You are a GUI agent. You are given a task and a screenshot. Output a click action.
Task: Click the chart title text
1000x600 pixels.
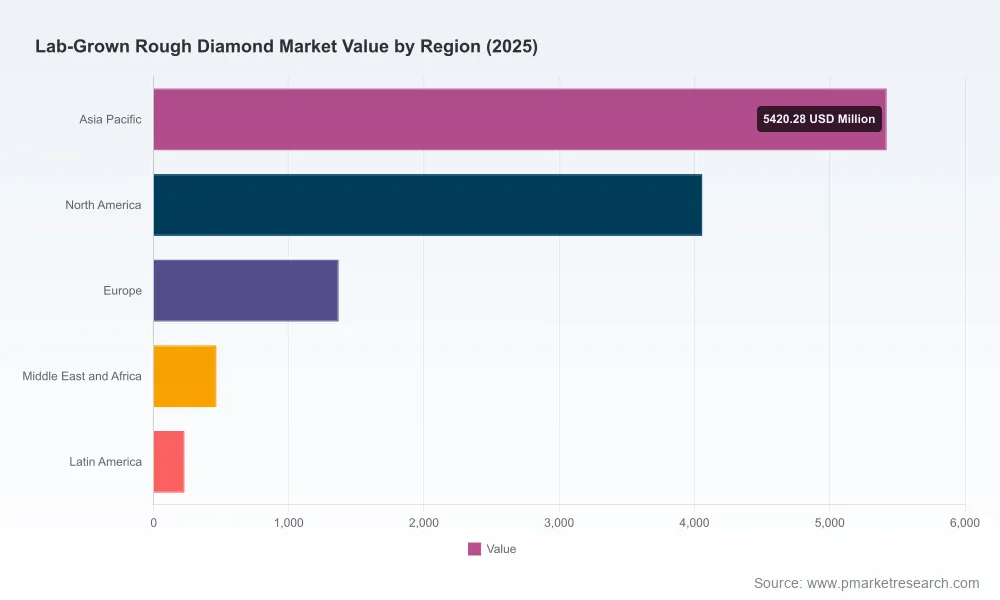(x=286, y=47)
